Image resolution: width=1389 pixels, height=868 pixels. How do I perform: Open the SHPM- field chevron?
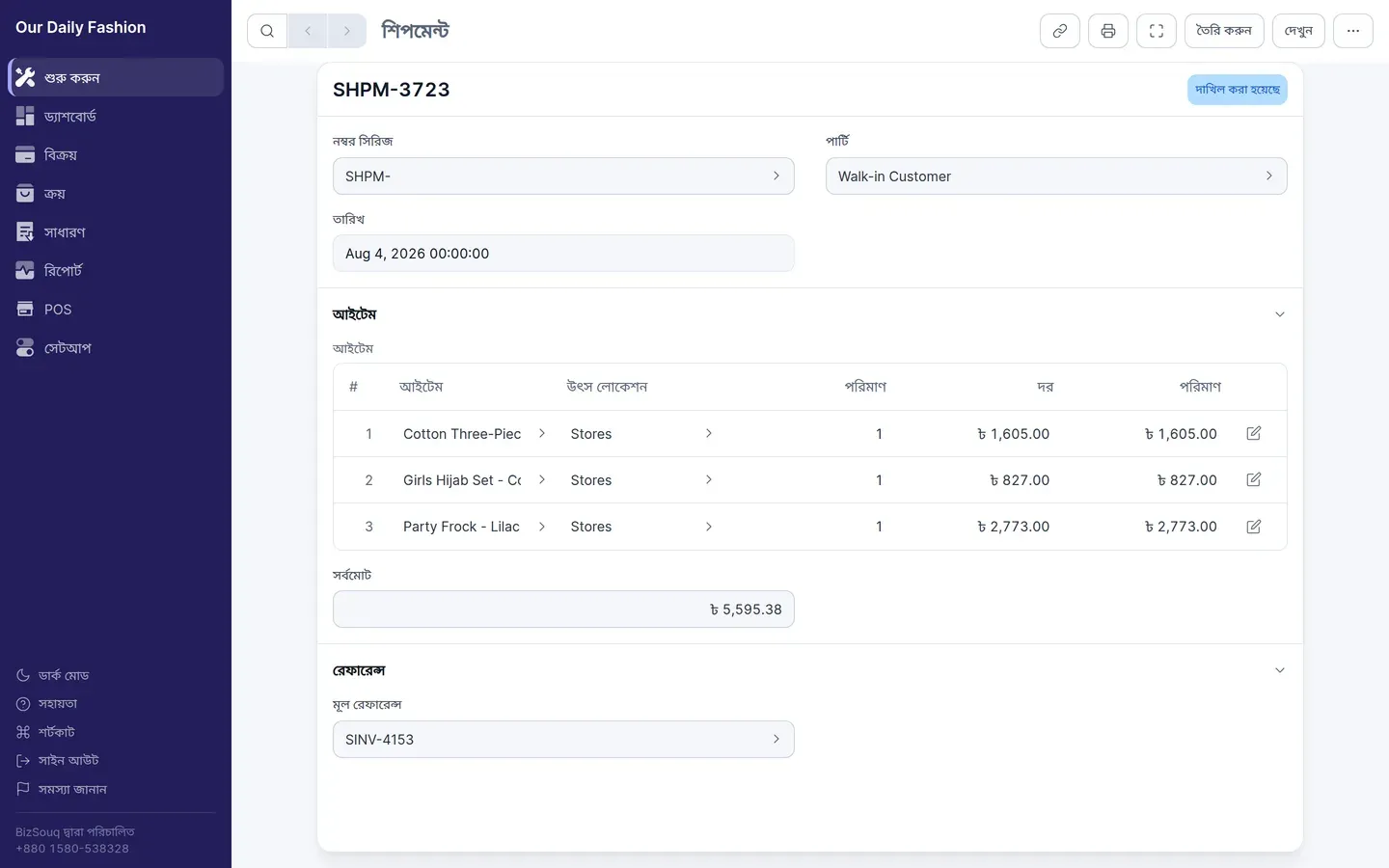click(x=776, y=176)
